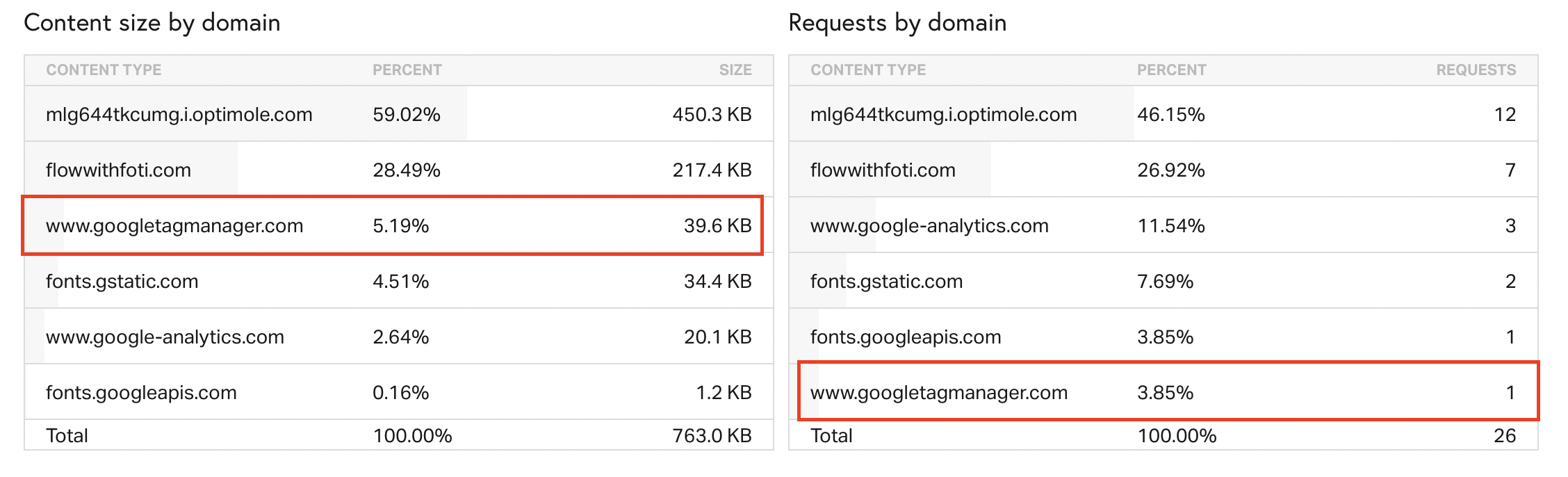The image size is (1568, 477).
Task: Click the 20.1 KB size value
Action: (x=718, y=337)
